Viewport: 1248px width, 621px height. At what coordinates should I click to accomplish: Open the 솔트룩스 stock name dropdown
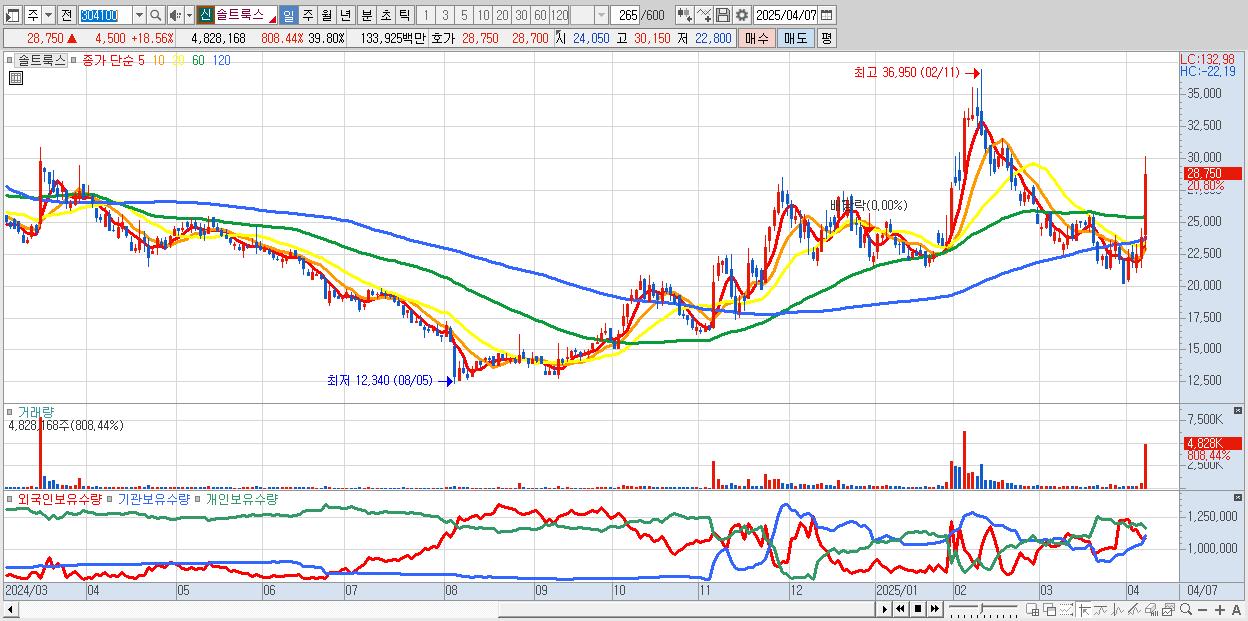[x=271, y=19]
